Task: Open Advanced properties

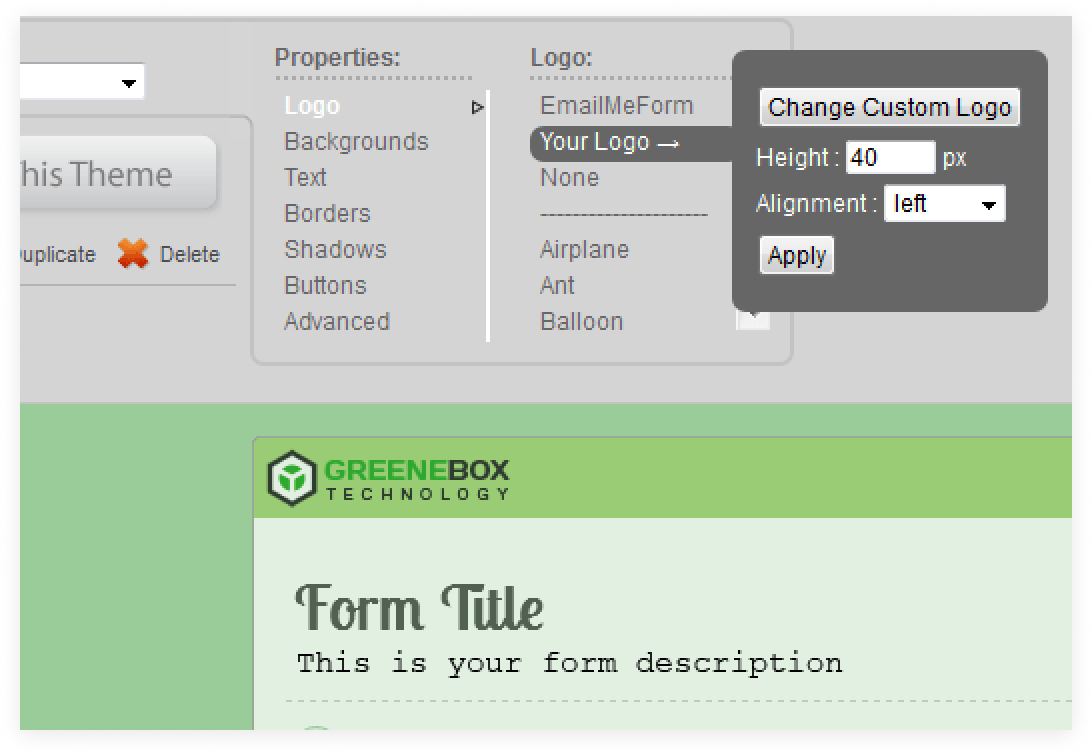Action: [x=337, y=322]
